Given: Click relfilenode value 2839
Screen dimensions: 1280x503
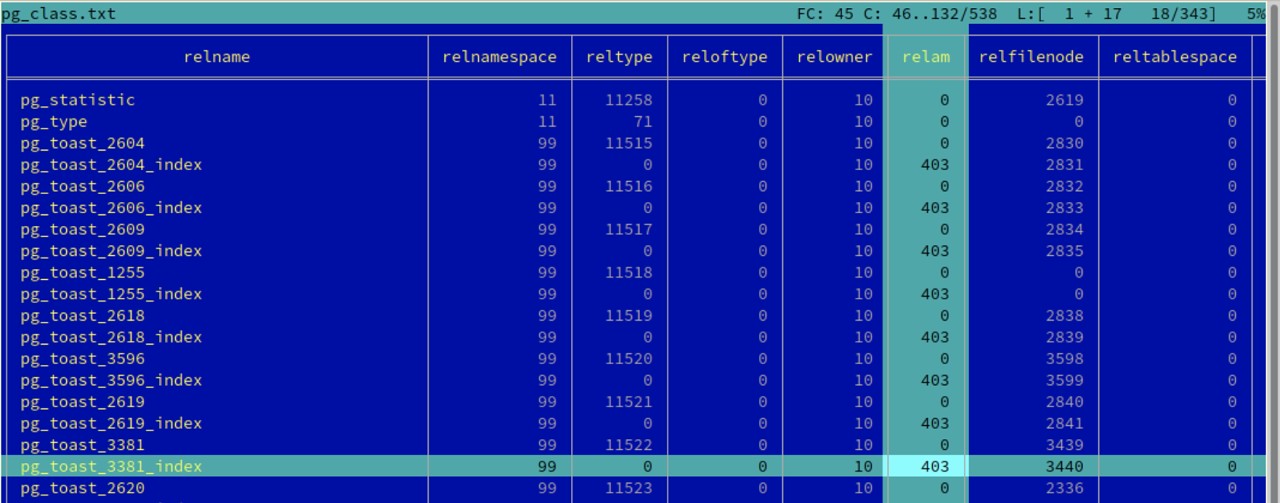Looking at the screenshot, I should [1065, 337].
